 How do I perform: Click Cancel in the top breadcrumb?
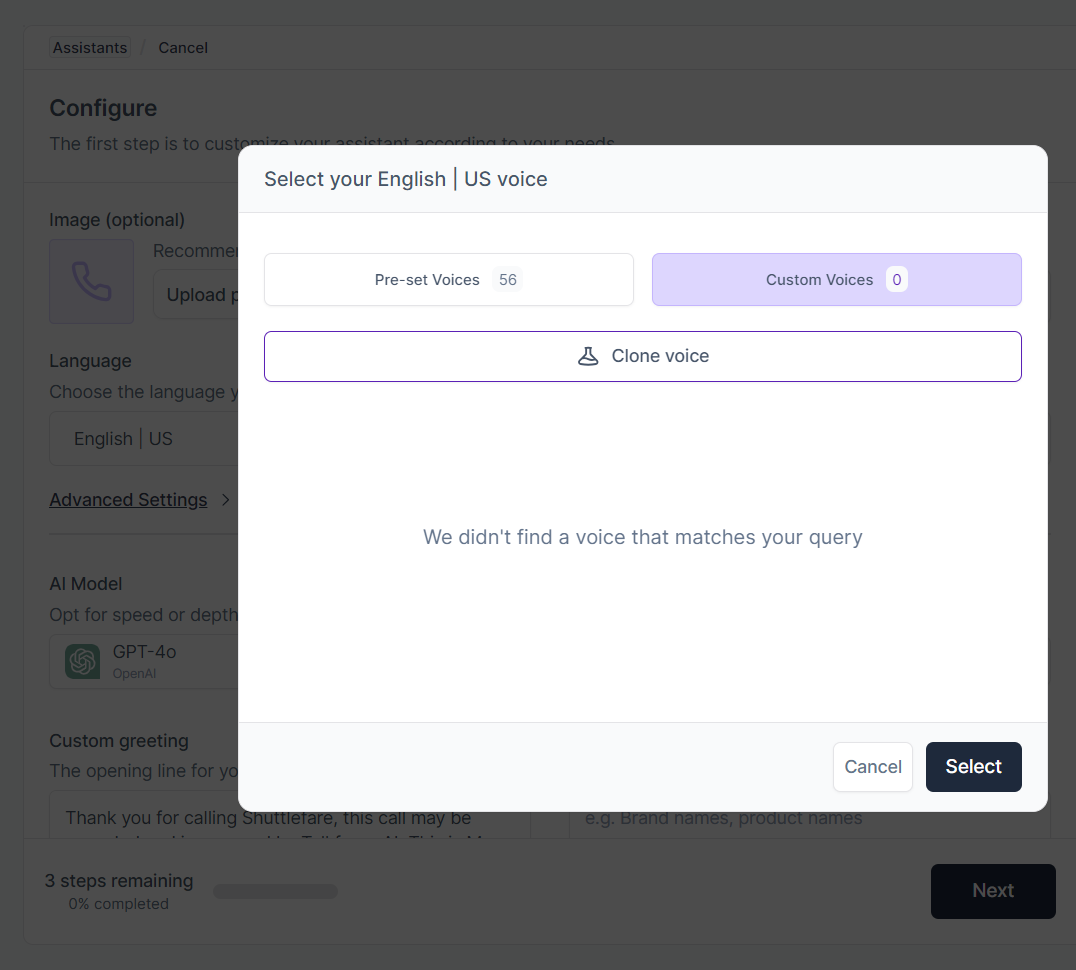pos(183,48)
